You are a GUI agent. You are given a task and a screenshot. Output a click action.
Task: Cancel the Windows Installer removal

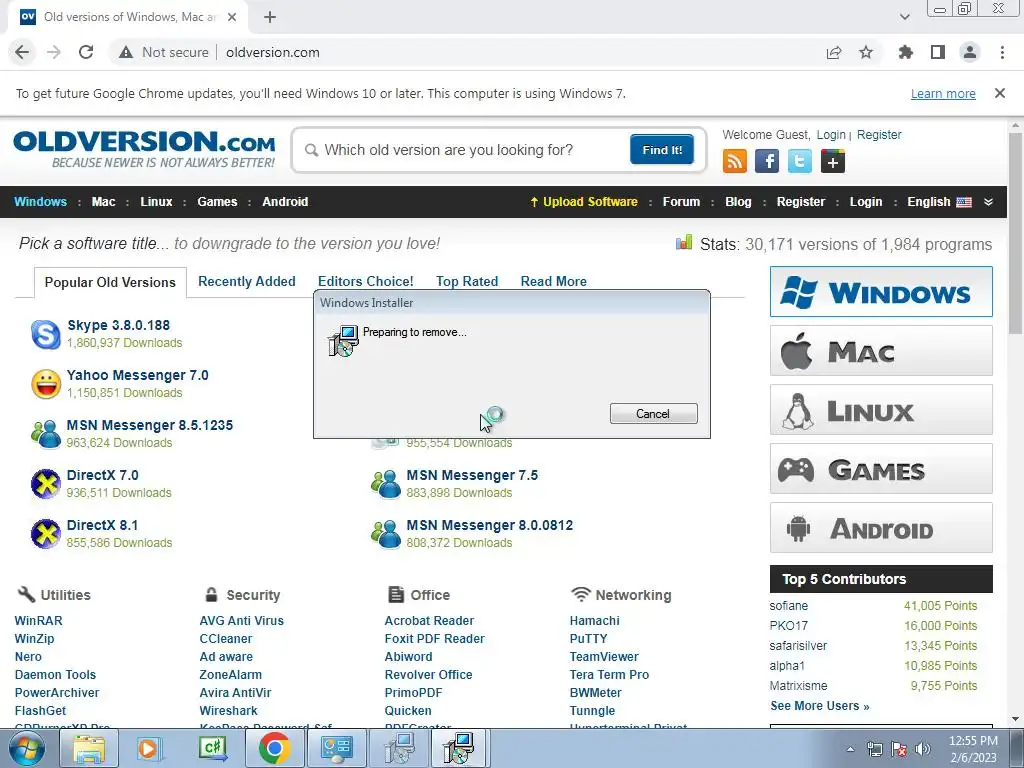pyautogui.click(x=654, y=413)
